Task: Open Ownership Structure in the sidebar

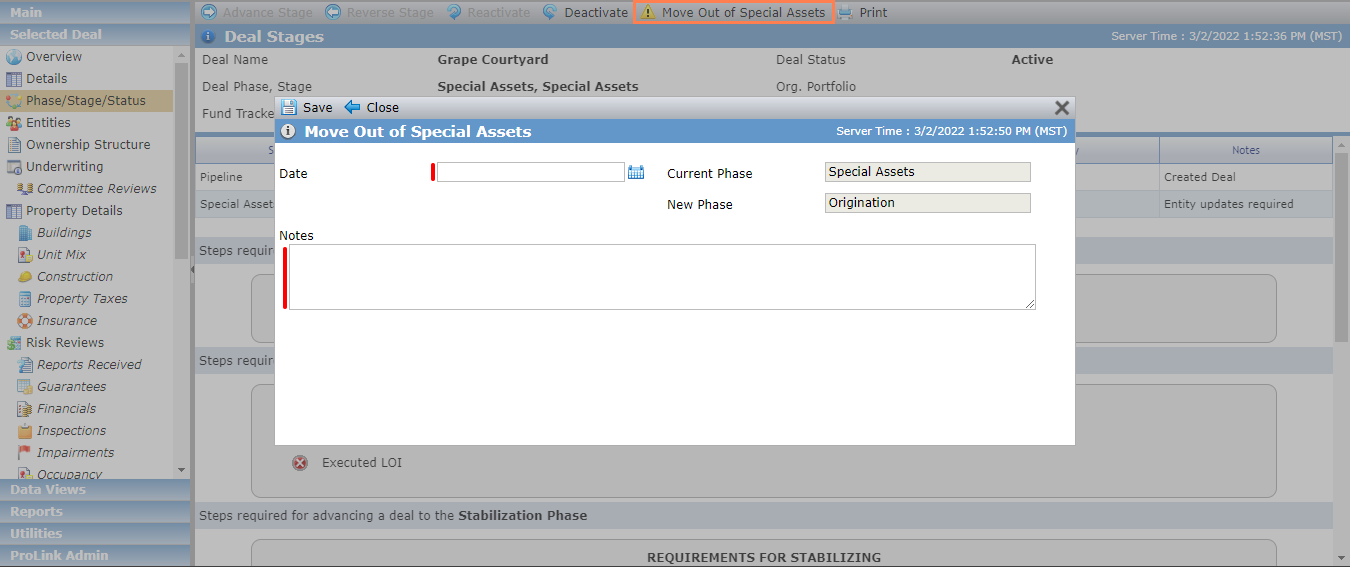Action: 88,145
